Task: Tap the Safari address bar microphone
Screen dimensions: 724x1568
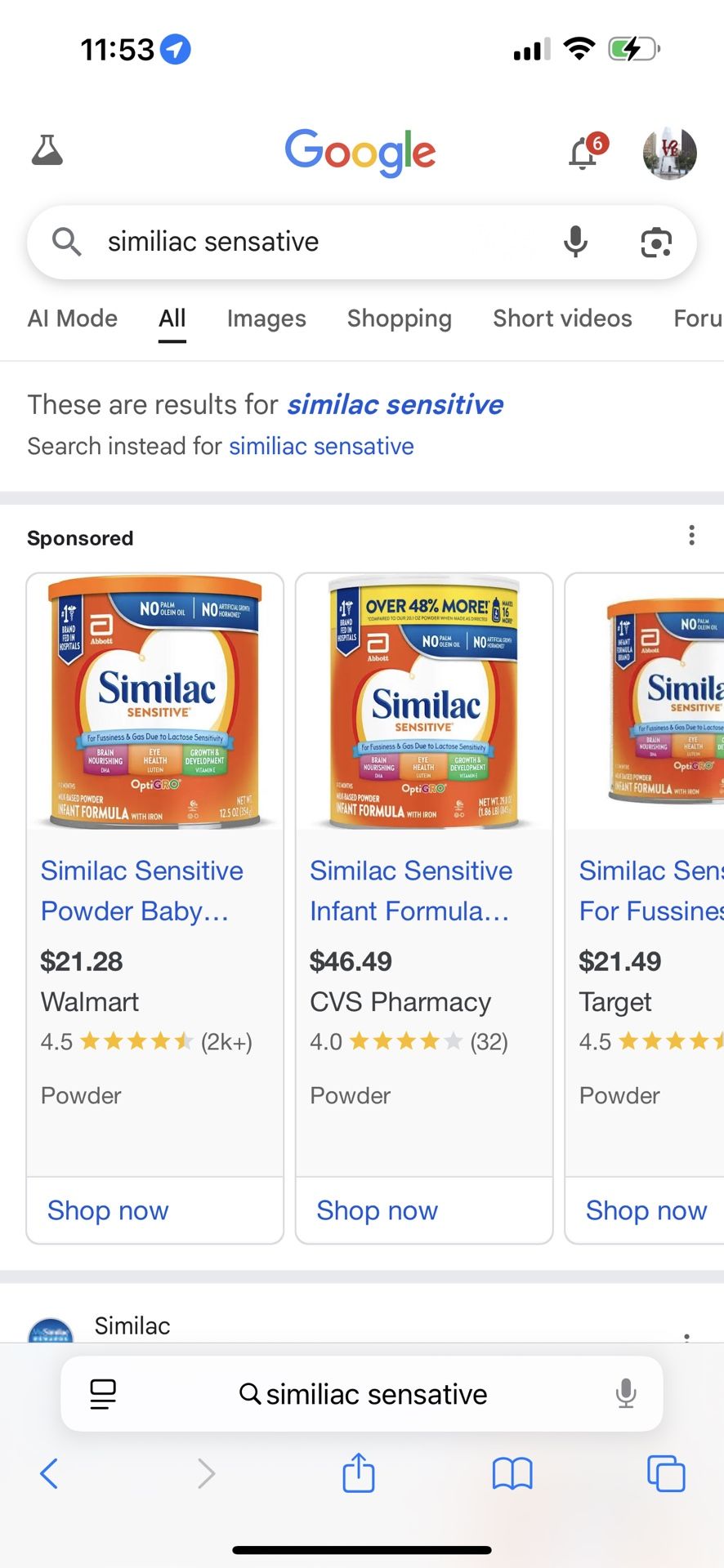Action: pyautogui.click(x=626, y=1393)
